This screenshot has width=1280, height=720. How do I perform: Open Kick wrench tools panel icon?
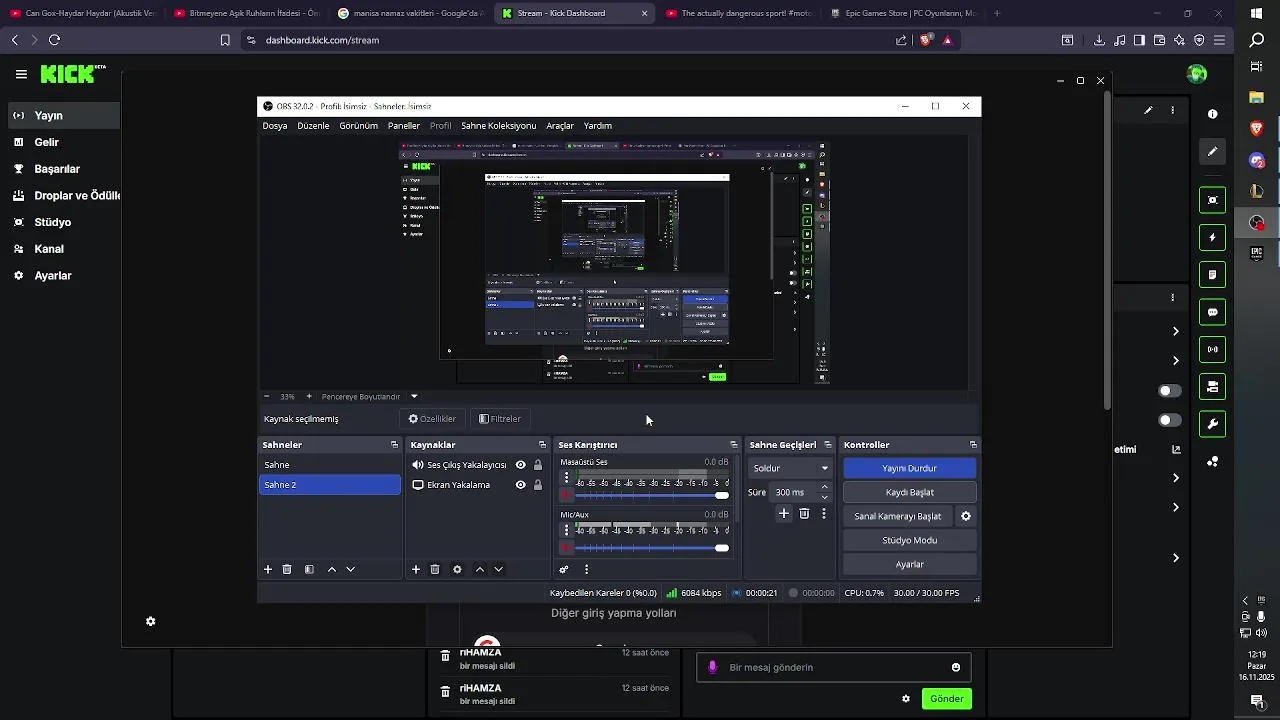tap(1212, 424)
